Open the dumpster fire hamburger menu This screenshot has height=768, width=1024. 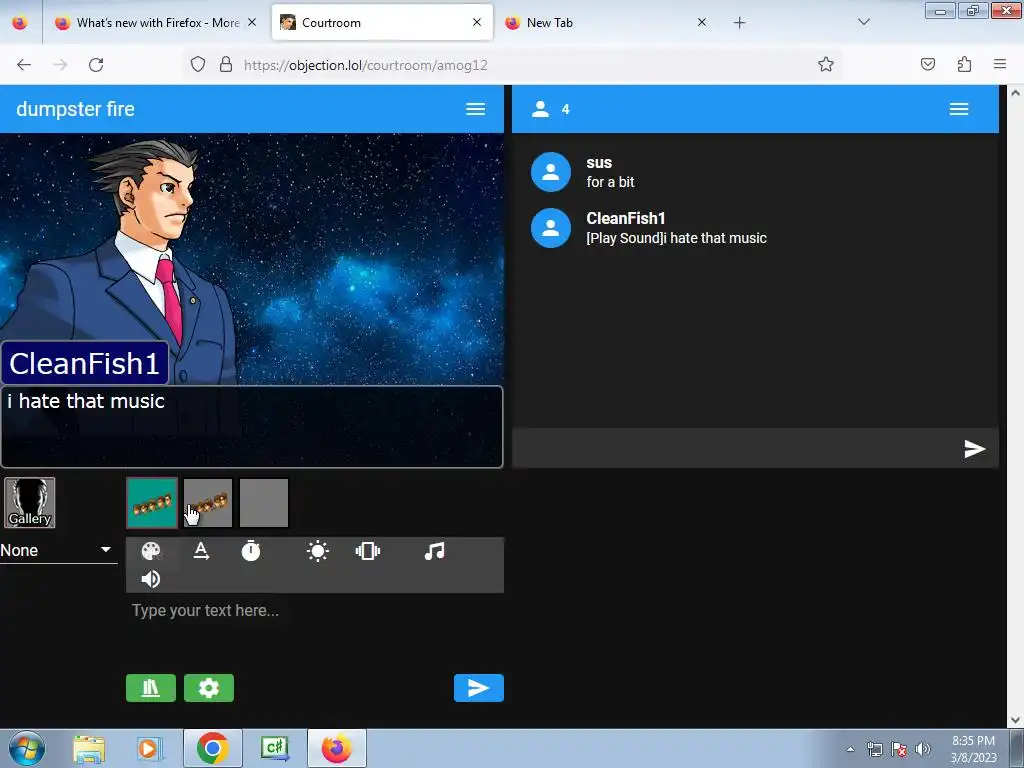(x=475, y=109)
